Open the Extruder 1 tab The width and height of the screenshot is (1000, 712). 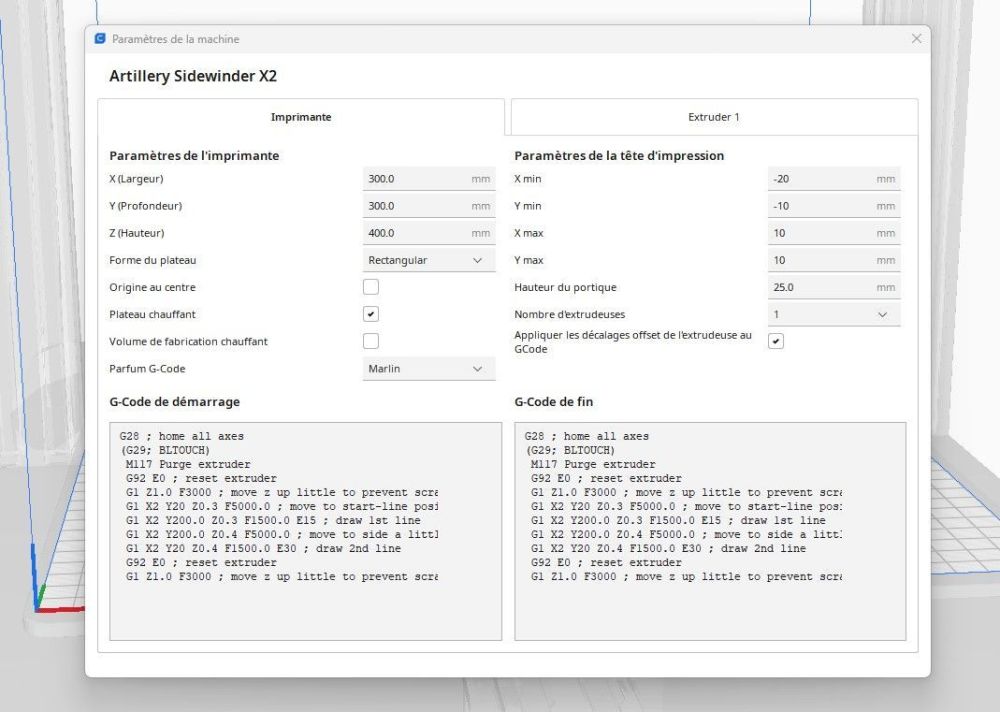(x=714, y=117)
